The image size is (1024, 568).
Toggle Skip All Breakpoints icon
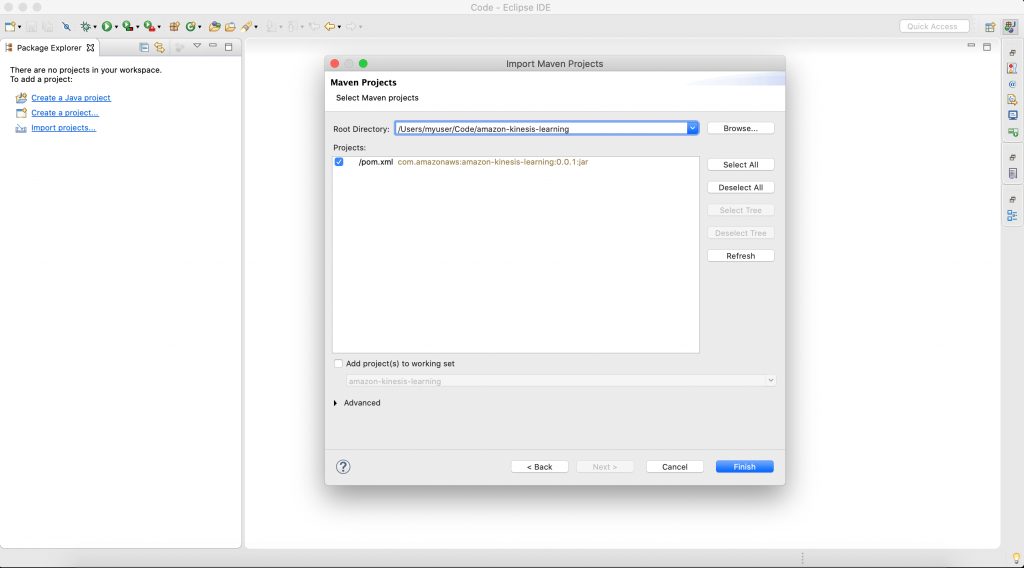click(66, 27)
